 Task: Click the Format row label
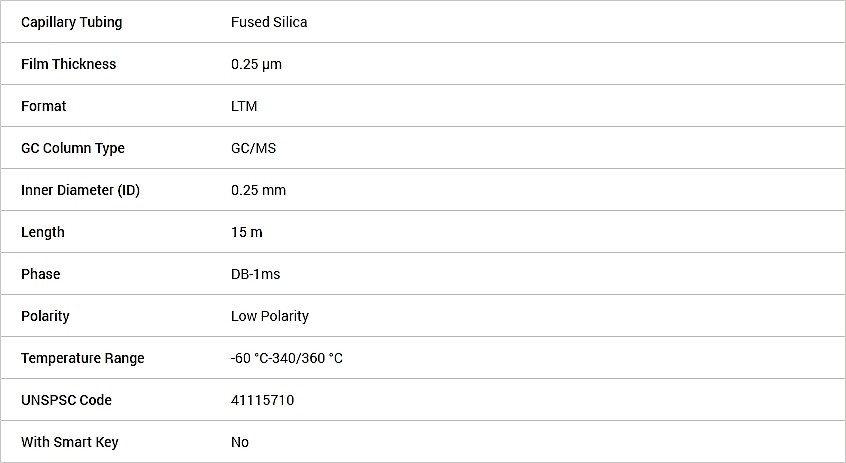tap(44, 106)
